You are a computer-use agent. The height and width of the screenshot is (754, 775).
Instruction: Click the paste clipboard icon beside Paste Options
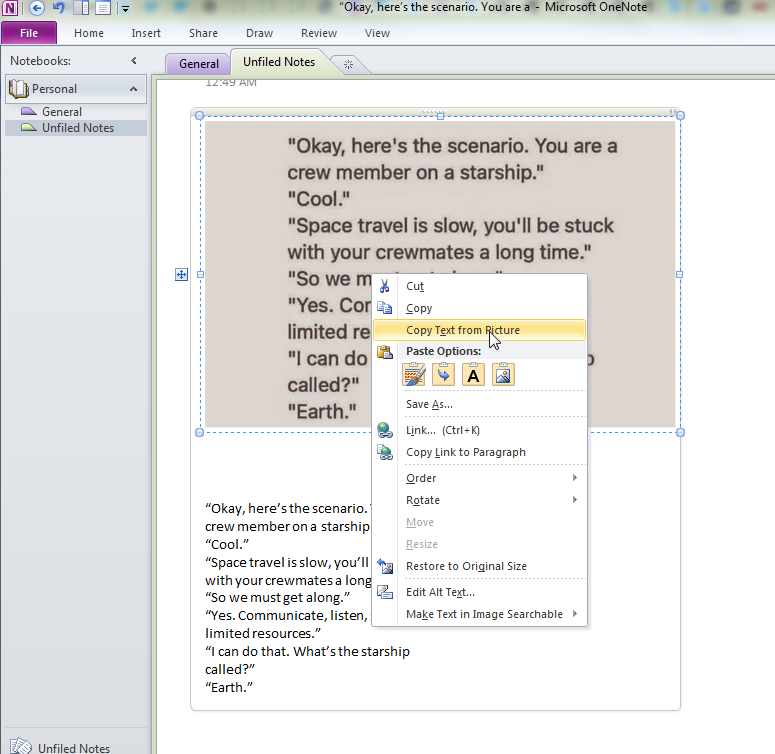pos(385,351)
